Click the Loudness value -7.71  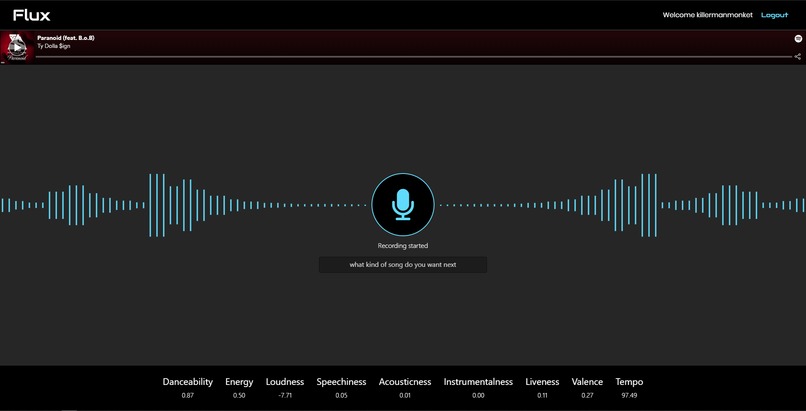[285, 396]
